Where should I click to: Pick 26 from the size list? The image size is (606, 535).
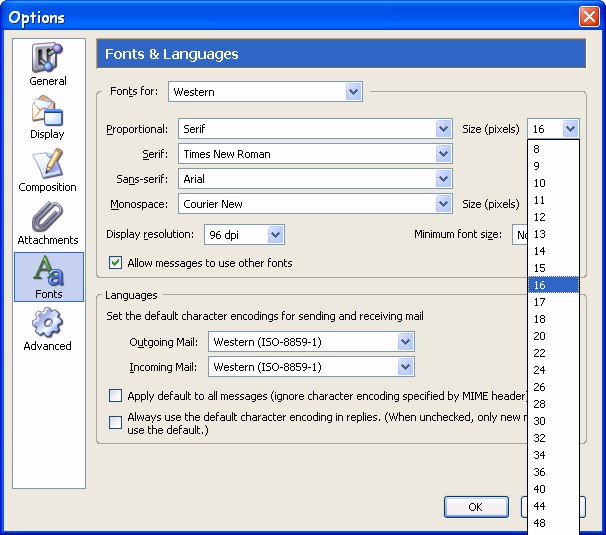553,387
